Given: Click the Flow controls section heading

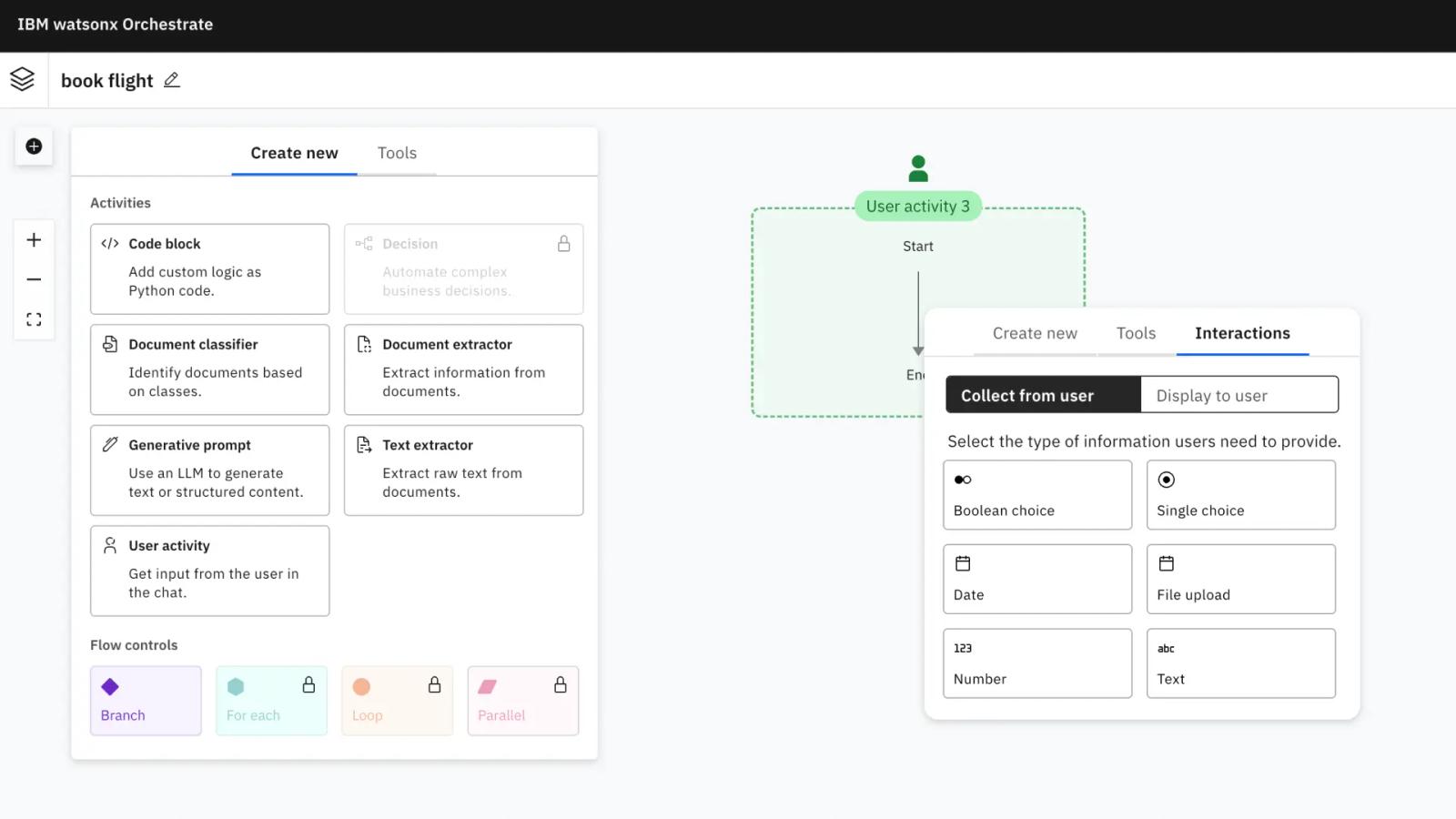Looking at the screenshot, I should 134,645.
